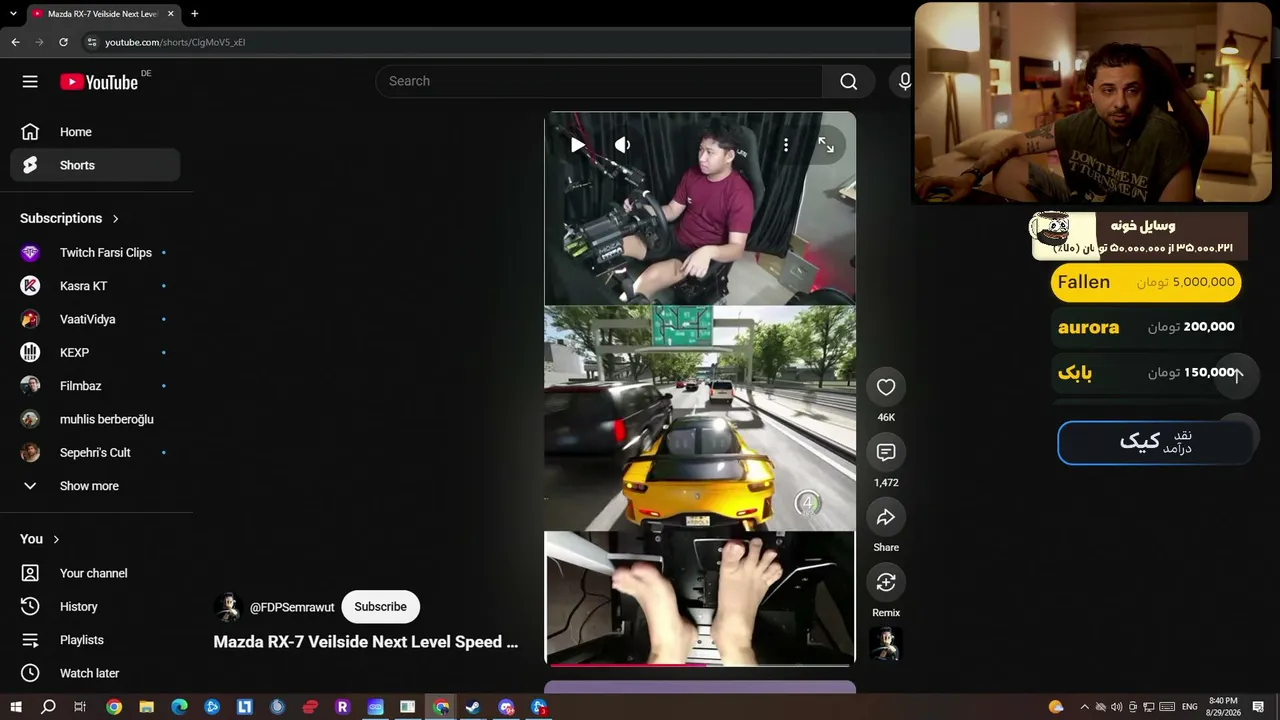Image resolution: width=1280 pixels, height=720 pixels.
Task: Open the sound thumbnail under Remix
Action: pyautogui.click(x=886, y=644)
